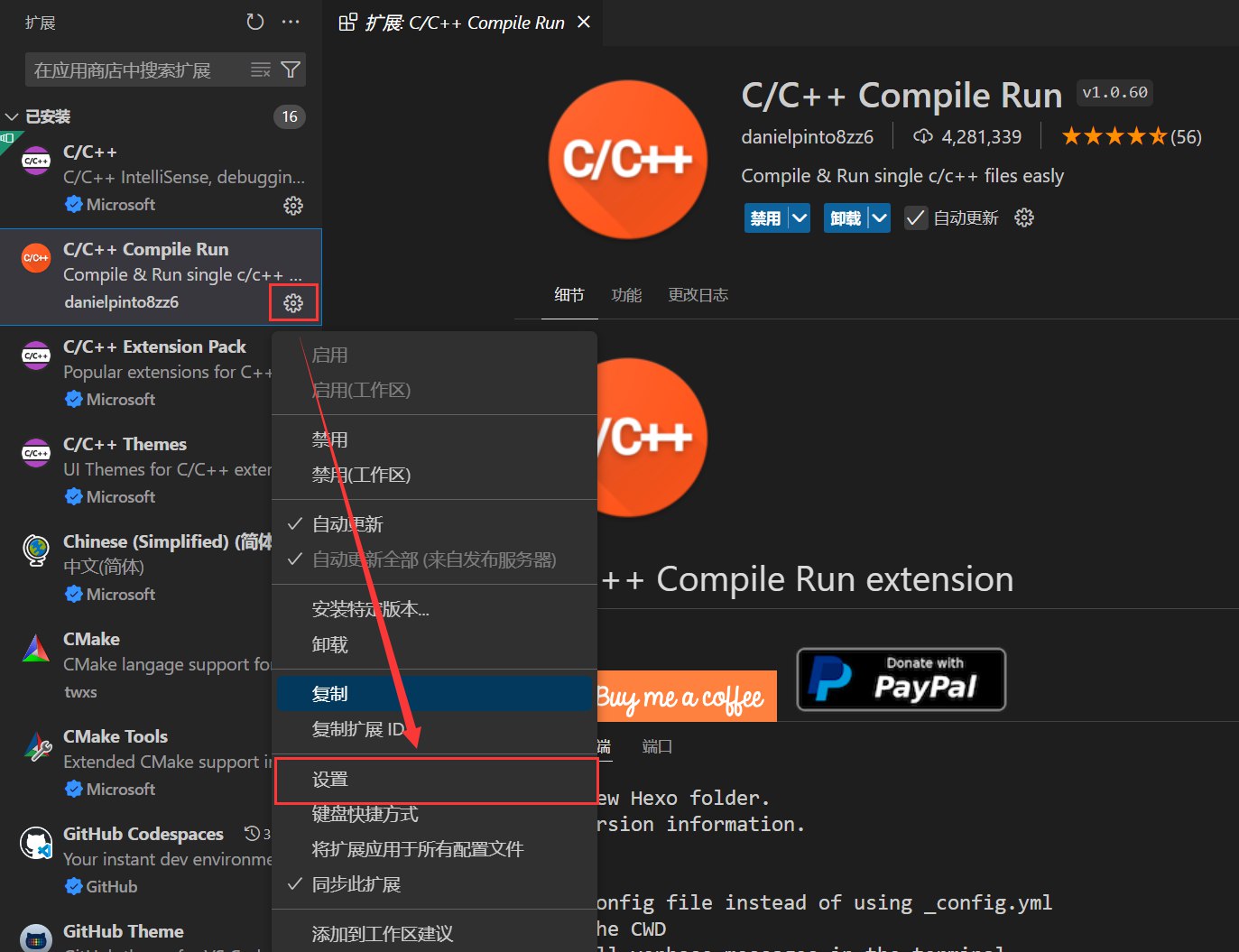Open gear settings beside auto update
Screen dimensions: 1239x952
click(1024, 217)
